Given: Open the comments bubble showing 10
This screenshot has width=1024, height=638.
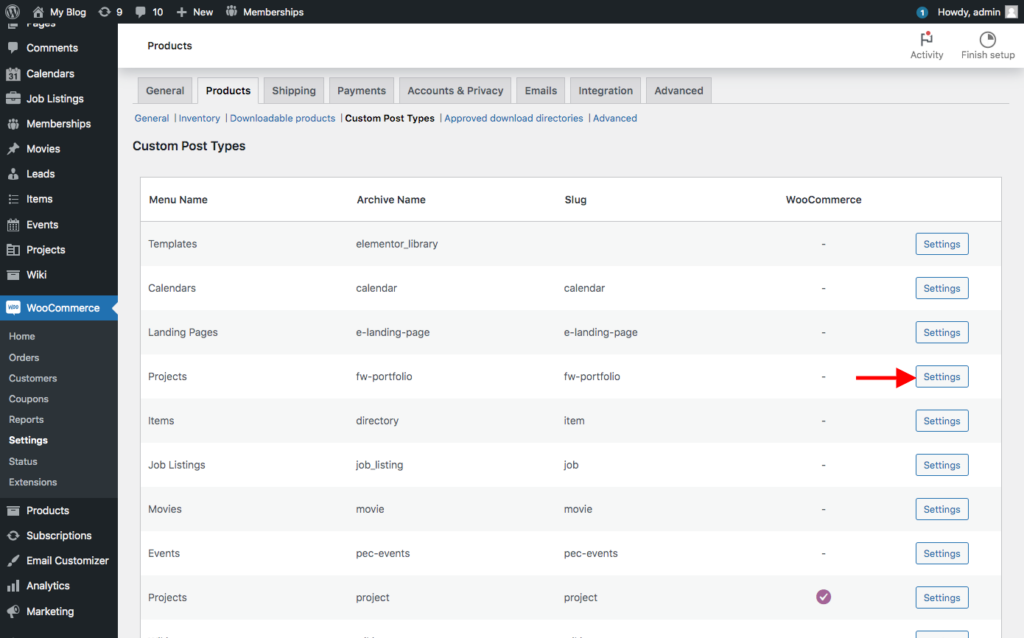Looking at the screenshot, I should click(x=140, y=12).
